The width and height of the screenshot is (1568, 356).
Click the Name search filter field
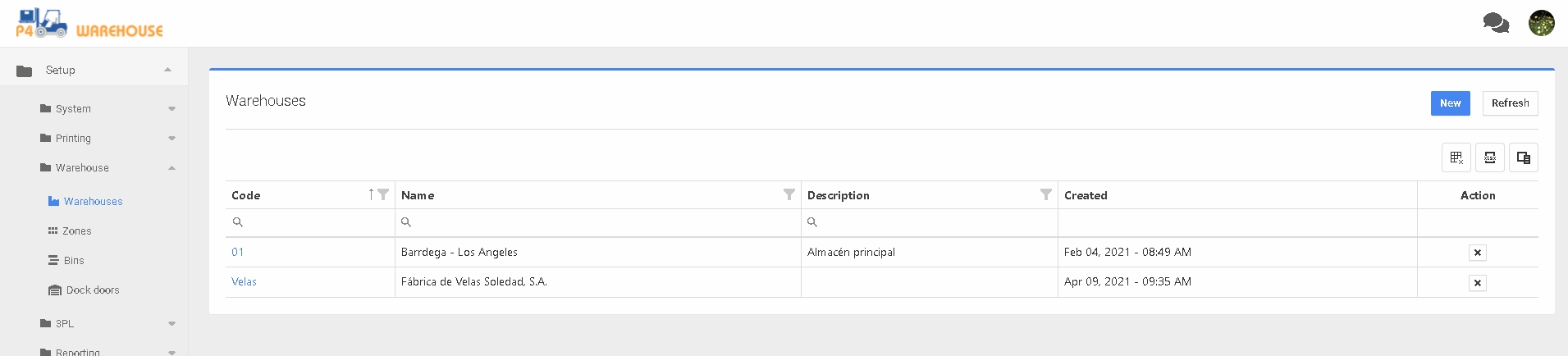point(599,222)
